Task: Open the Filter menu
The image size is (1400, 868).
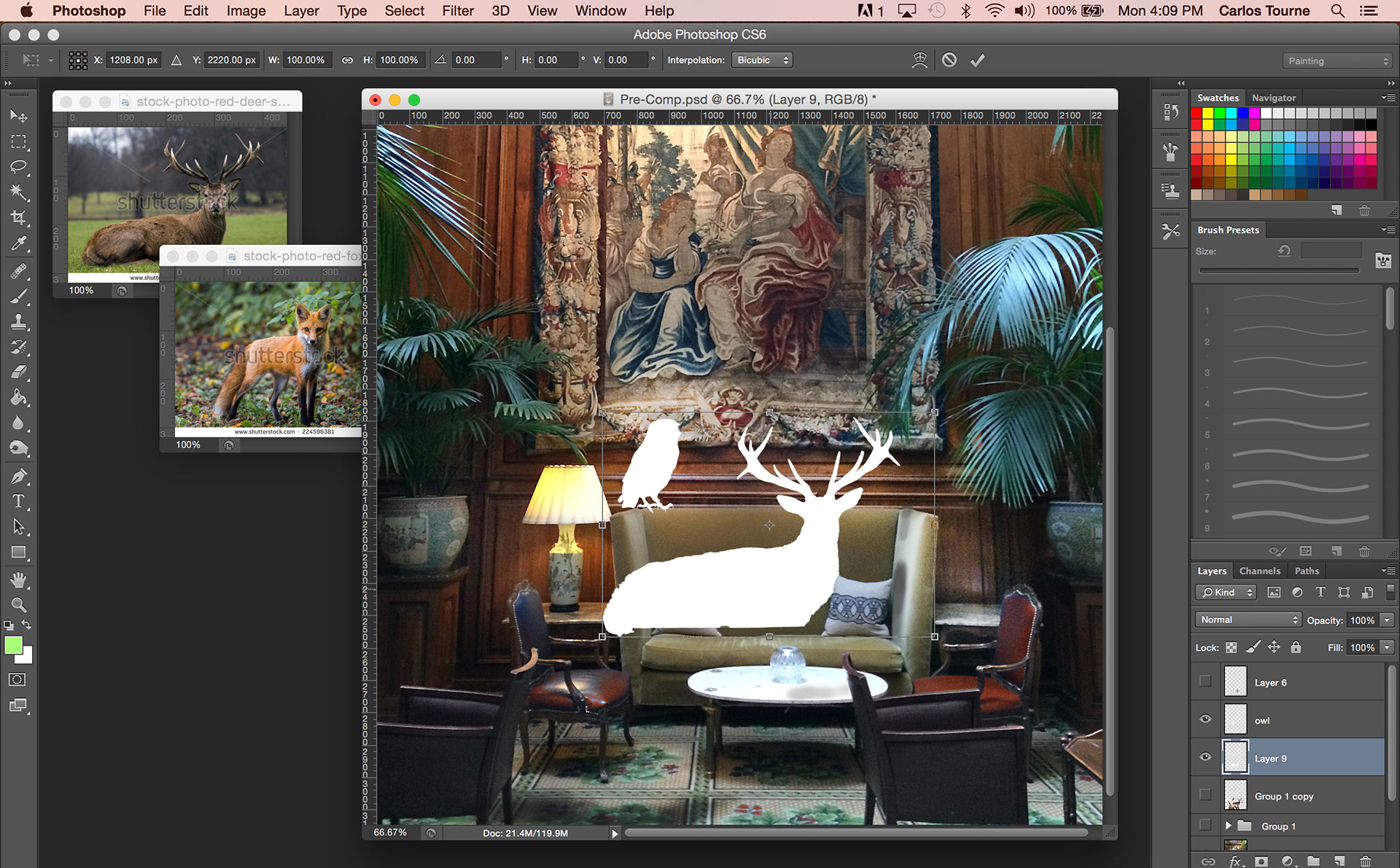Action: 457,11
